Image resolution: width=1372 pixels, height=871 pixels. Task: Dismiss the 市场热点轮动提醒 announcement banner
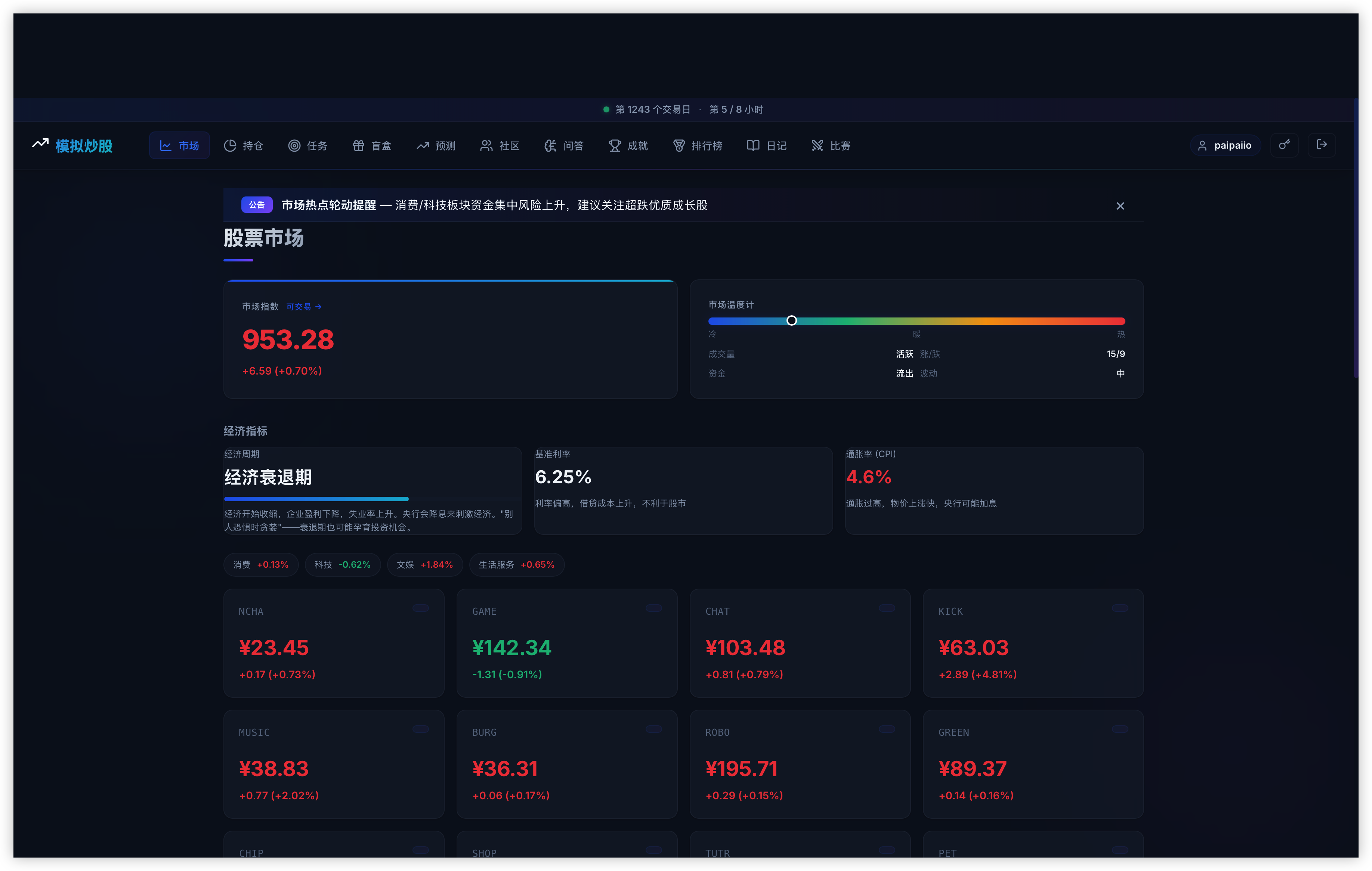[1119, 206]
